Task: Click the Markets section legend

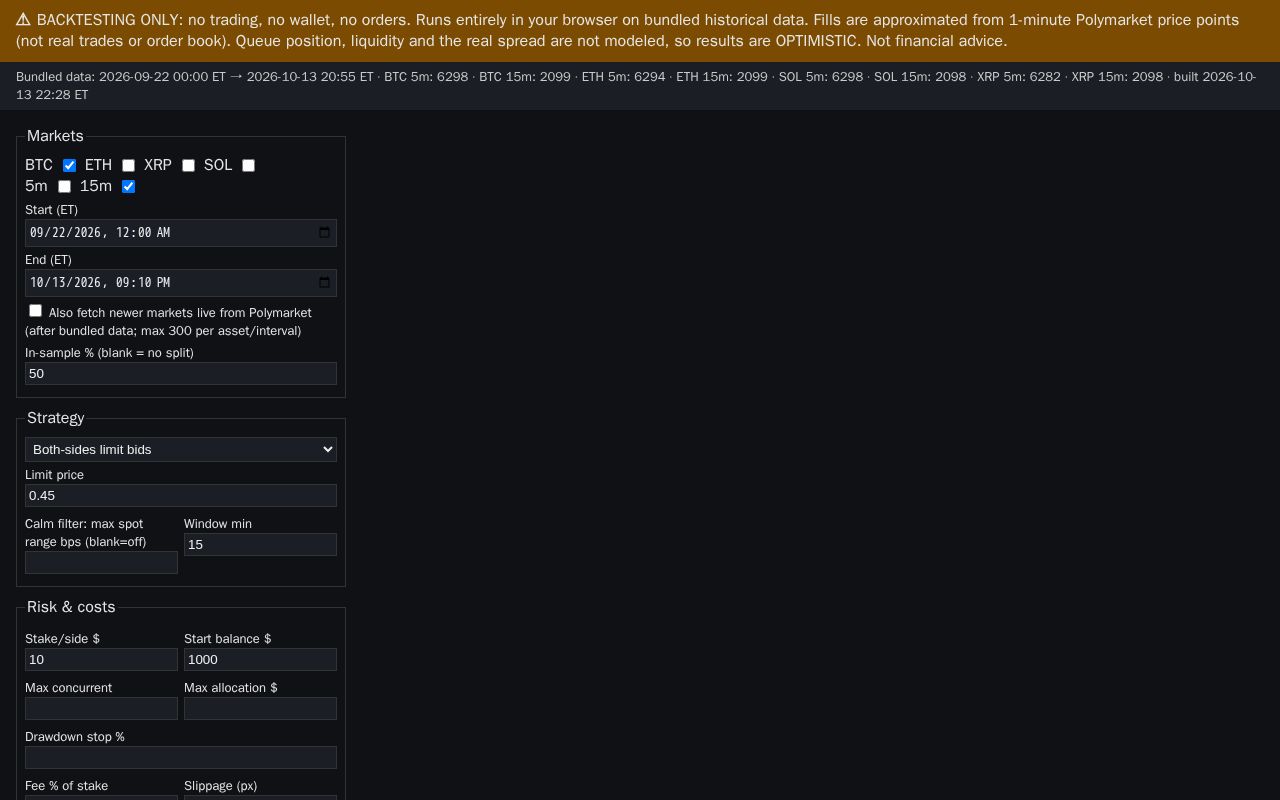Action: (55, 136)
